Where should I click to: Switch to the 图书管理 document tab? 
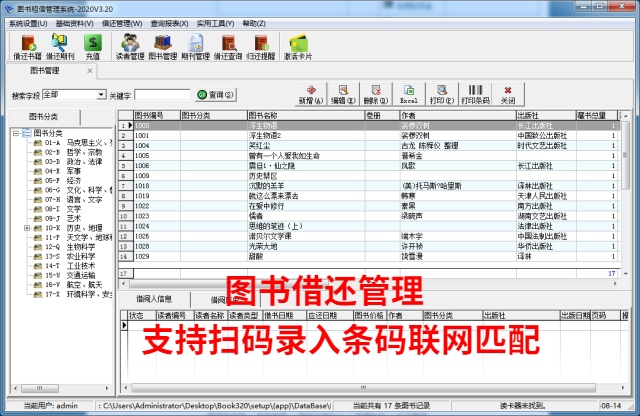[45, 71]
